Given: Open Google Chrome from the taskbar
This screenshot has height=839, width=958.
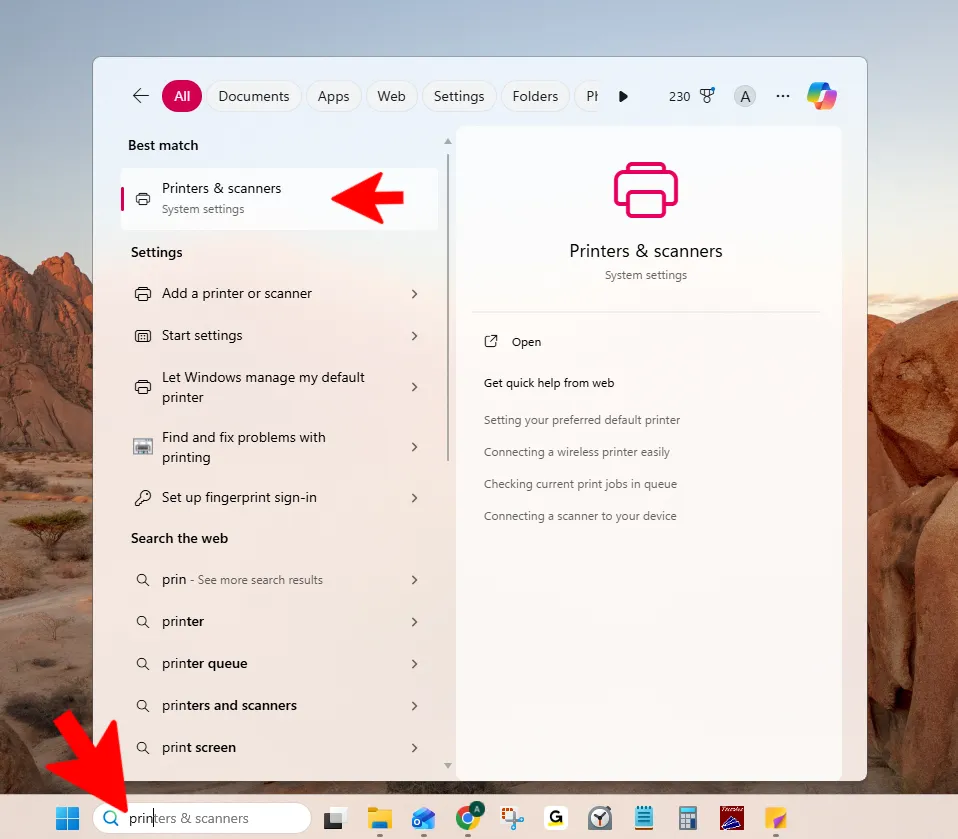Looking at the screenshot, I should 468,817.
